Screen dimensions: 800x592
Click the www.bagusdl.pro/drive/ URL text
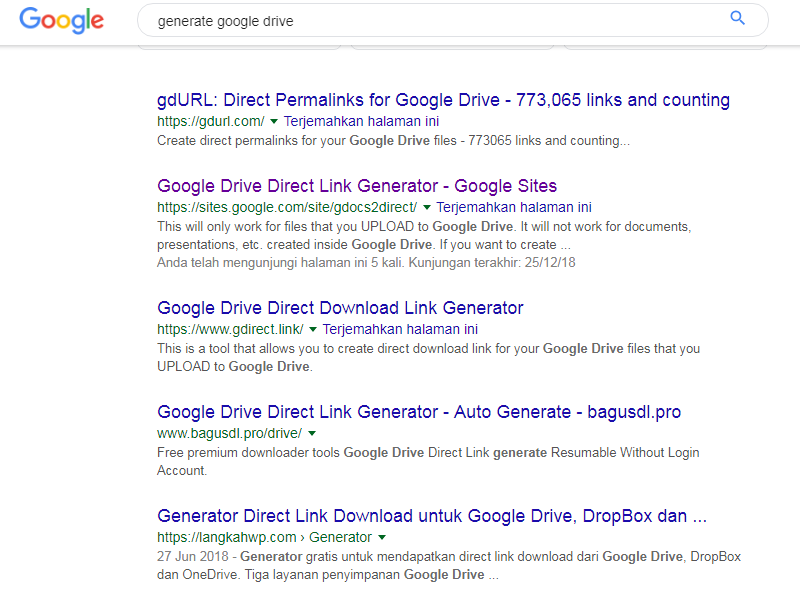[x=230, y=433]
